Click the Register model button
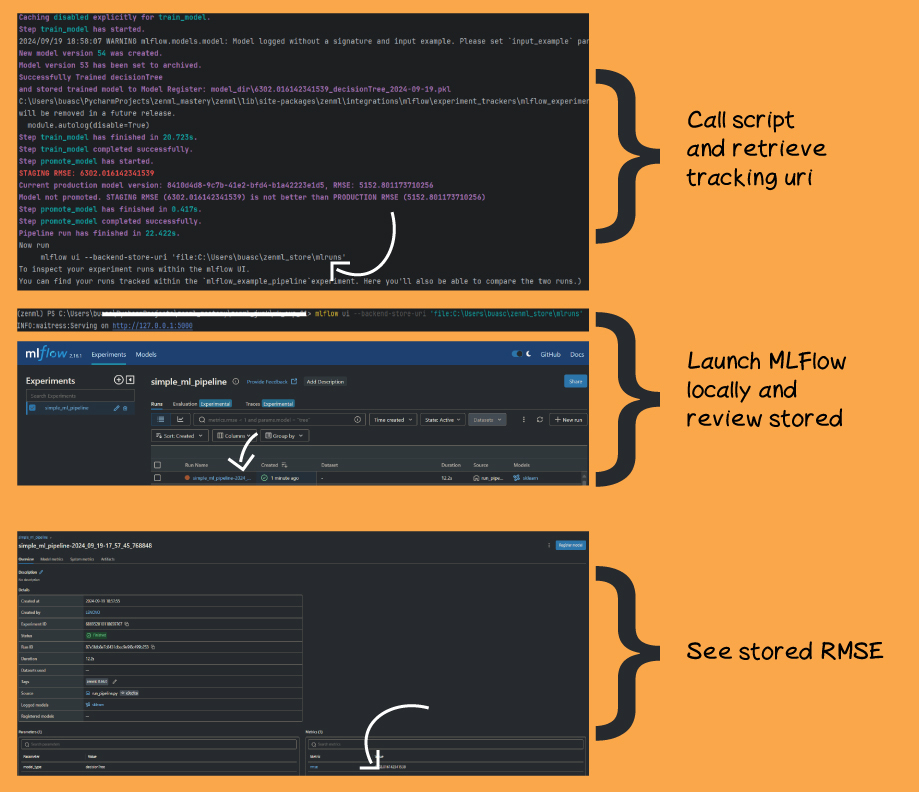Screen dimensions: 919x792 point(570,545)
